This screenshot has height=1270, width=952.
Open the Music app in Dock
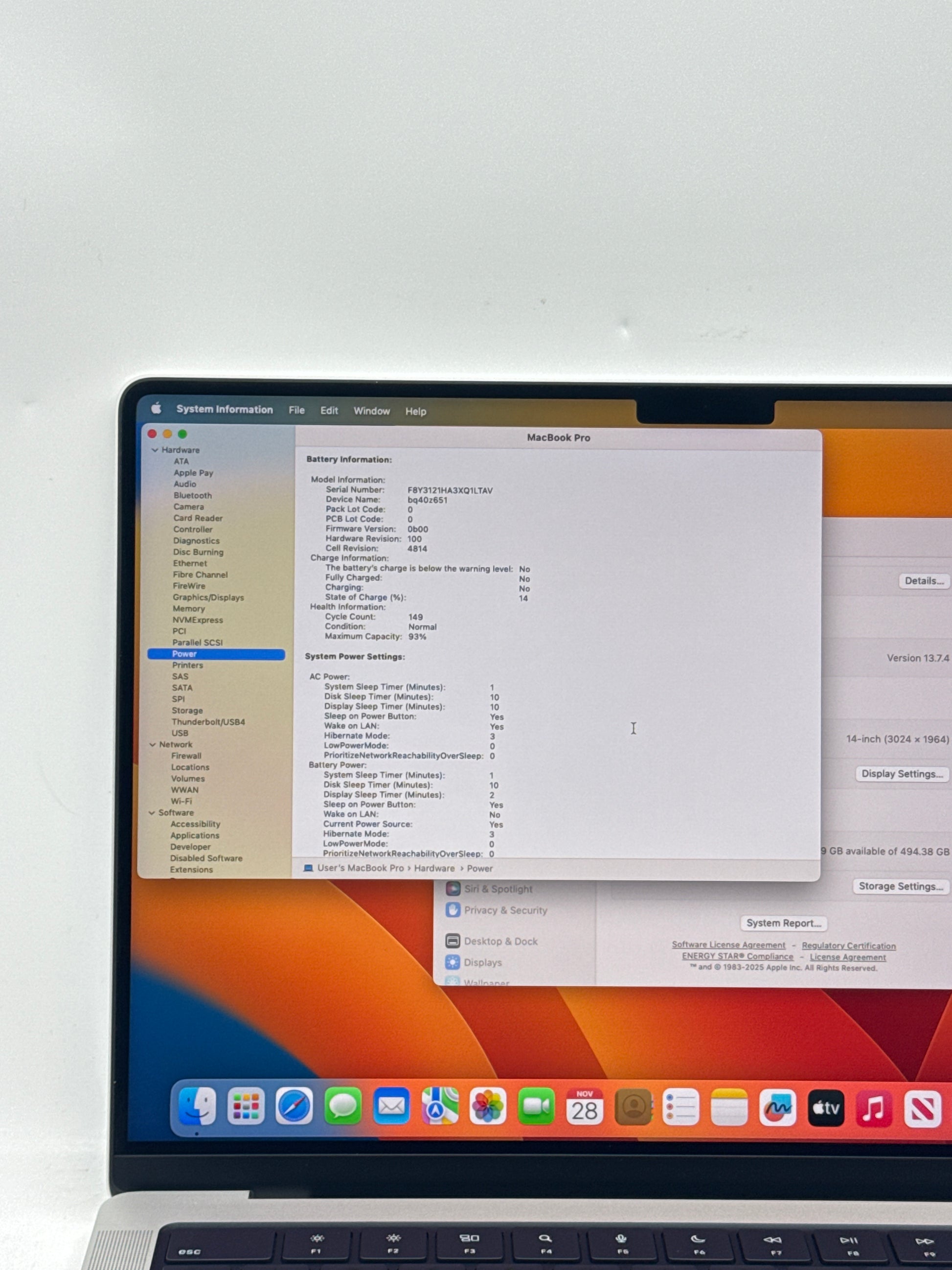click(x=873, y=1108)
